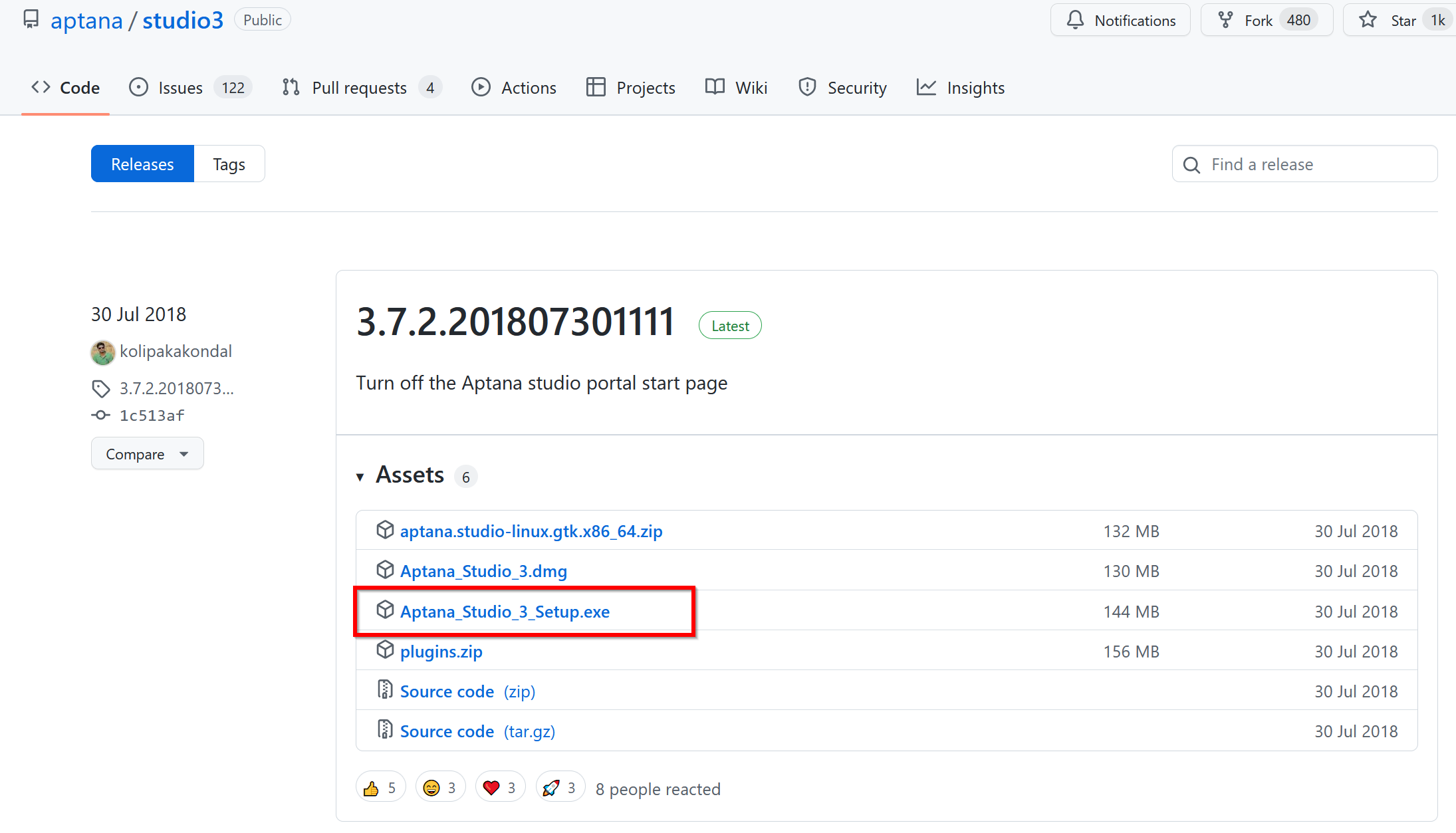Open the Security tab
Image resolution: width=1456 pixels, height=833 pixels.
842,88
